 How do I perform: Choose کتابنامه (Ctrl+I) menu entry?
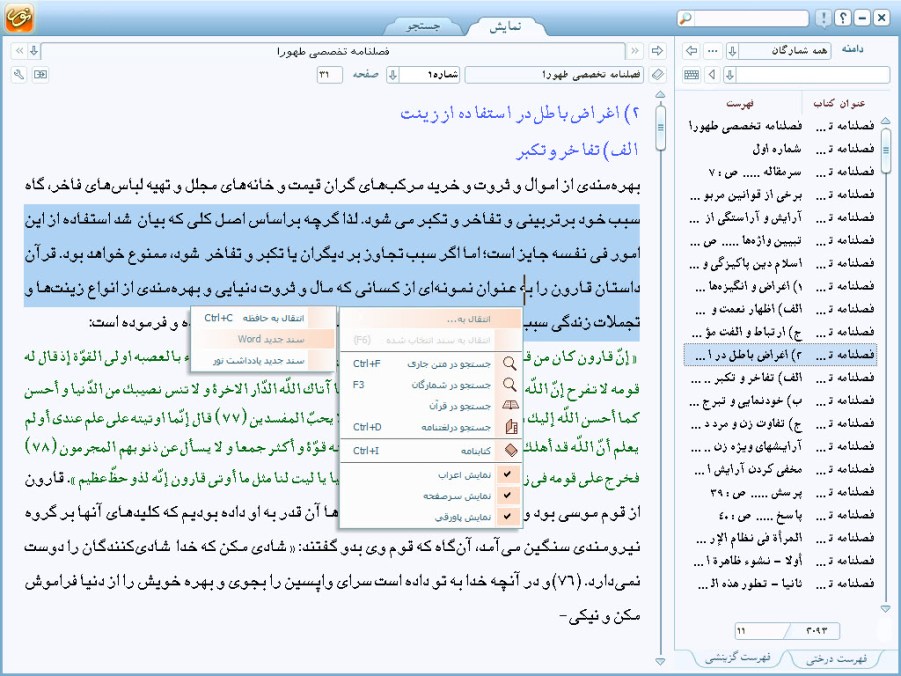pyautogui.click(x=431, y=451)
